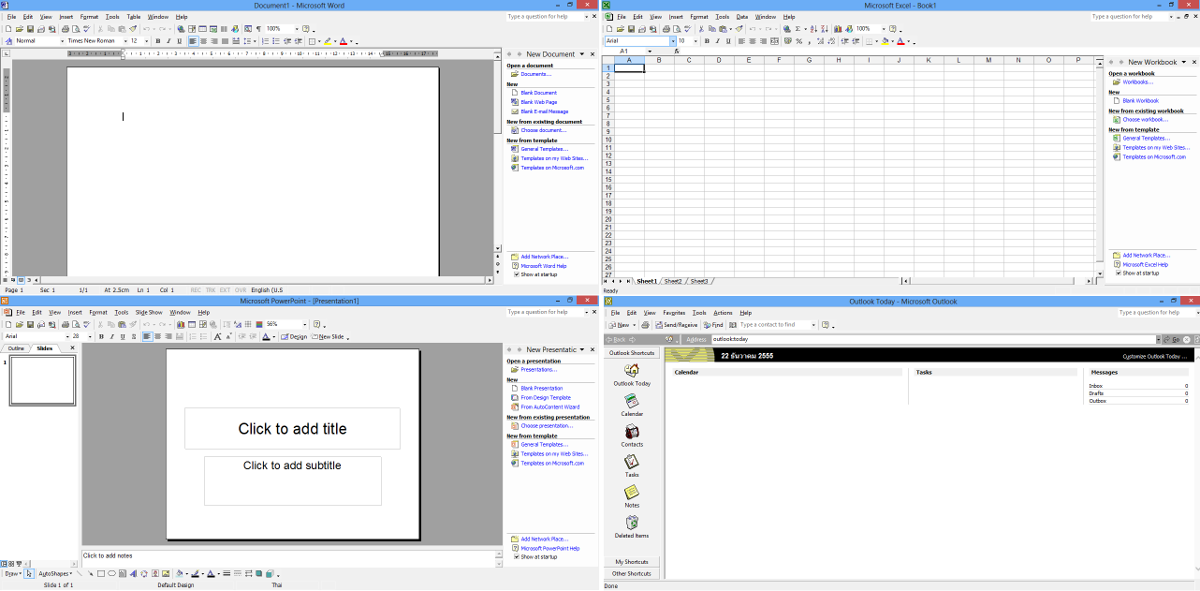Viewport: 1200px width, 591px height.
Task: Open Word's font color swatch
Action: (343, 43)
